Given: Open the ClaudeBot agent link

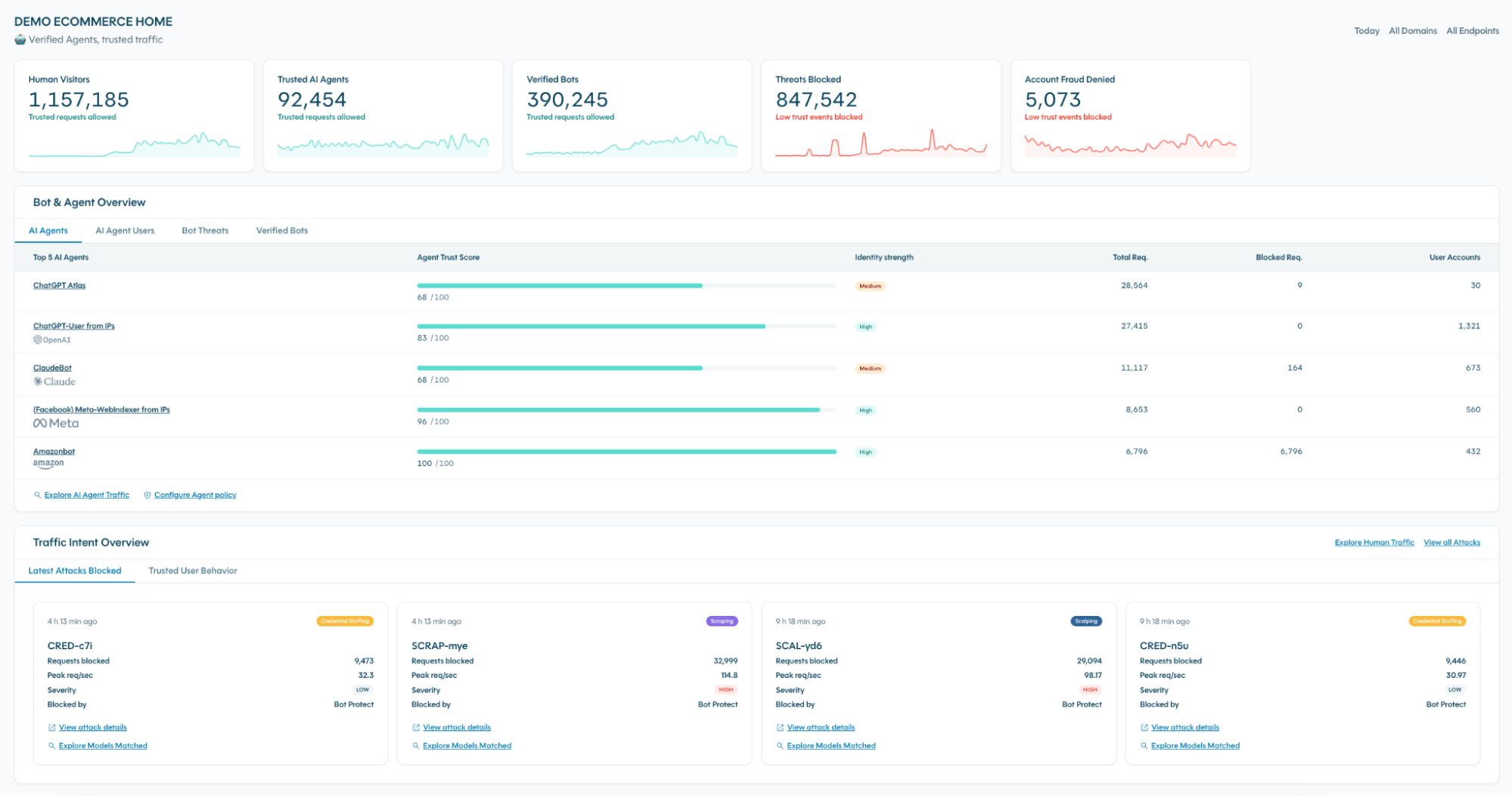Looking at the screenshot, I should point(52,368).
